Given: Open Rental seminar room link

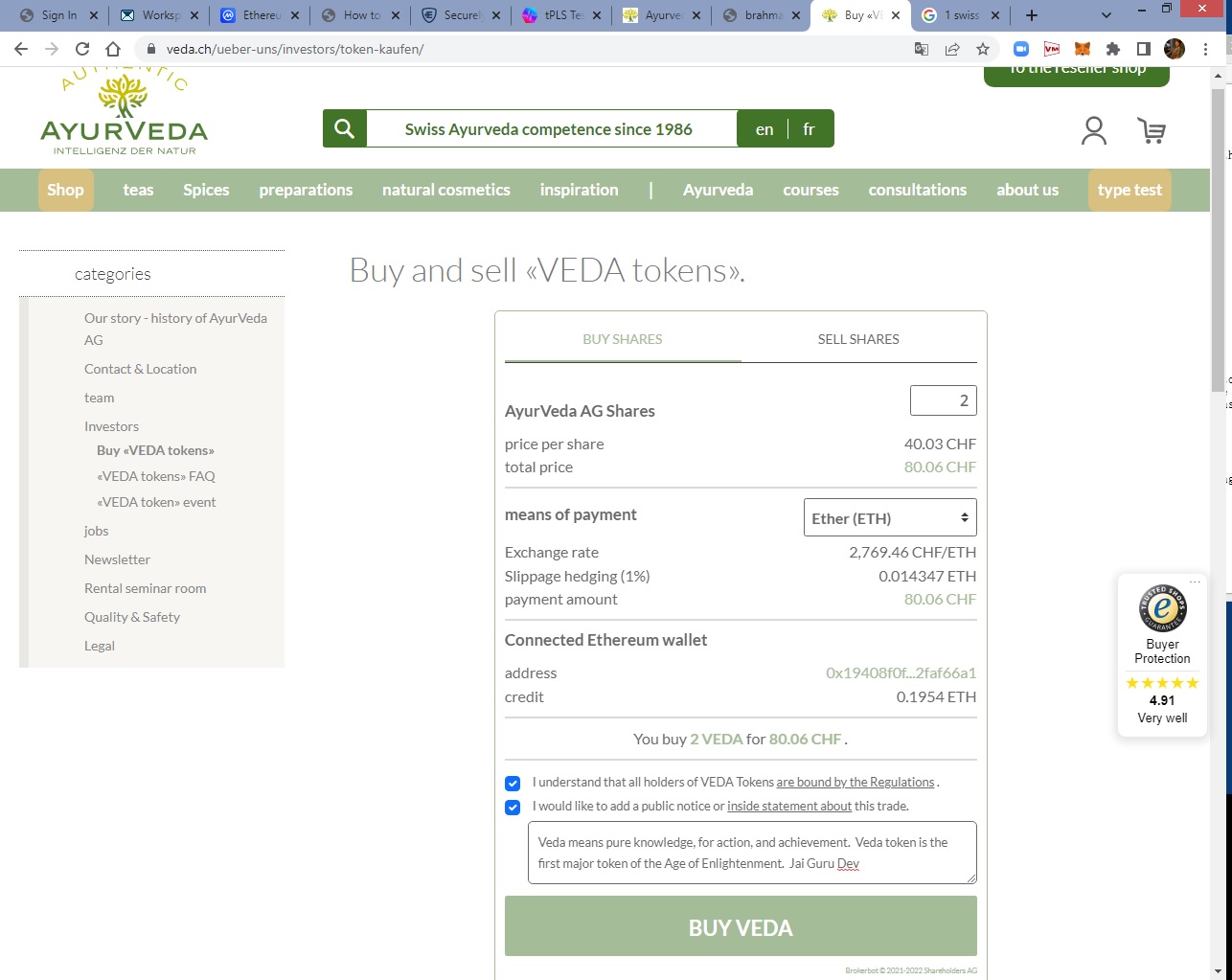Looking at the screenshot, I should tap(145, 588).
